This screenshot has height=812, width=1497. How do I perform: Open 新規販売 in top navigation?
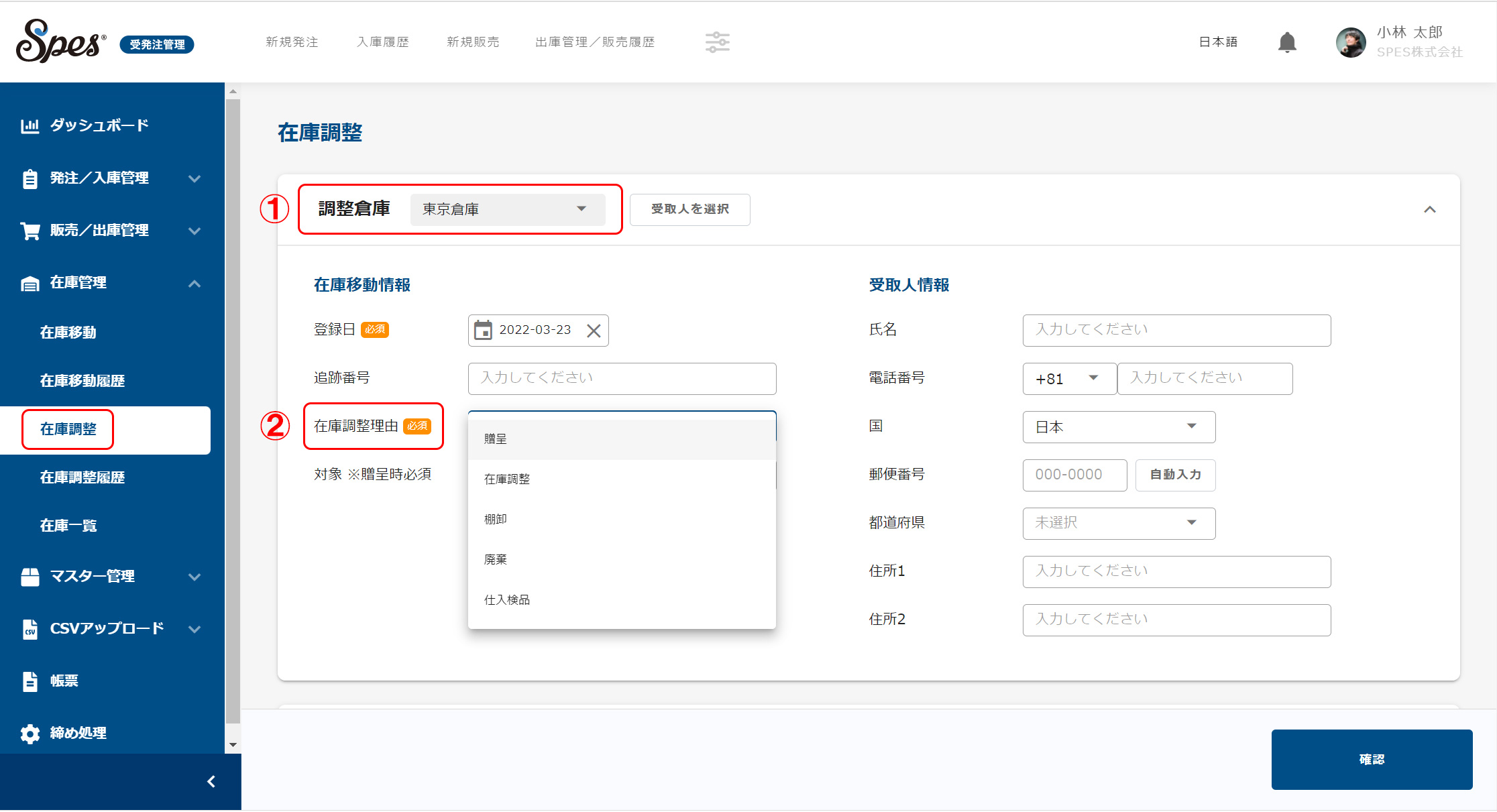pos(473,42)
